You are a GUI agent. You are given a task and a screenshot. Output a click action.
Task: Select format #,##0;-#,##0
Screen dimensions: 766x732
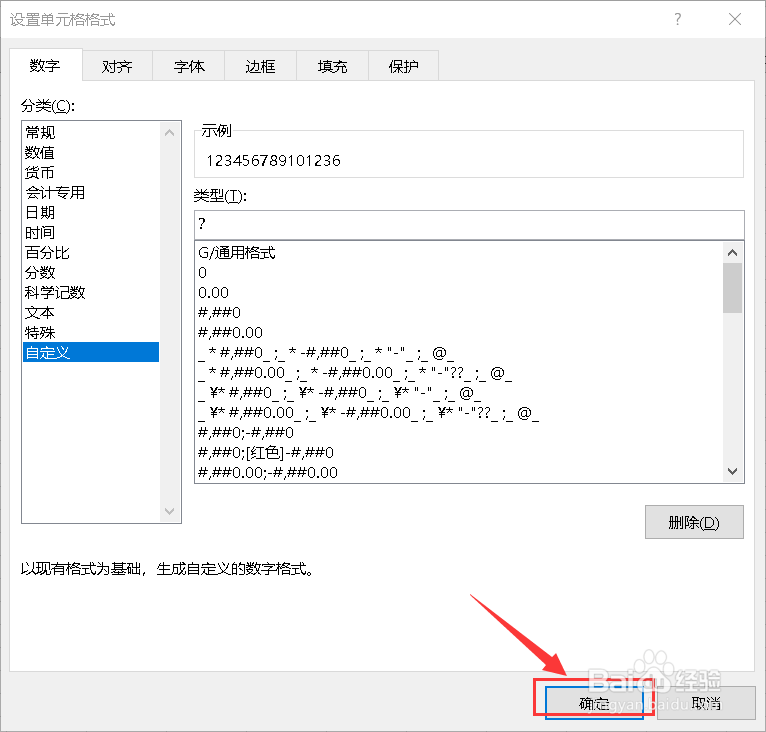pos(458,432)
